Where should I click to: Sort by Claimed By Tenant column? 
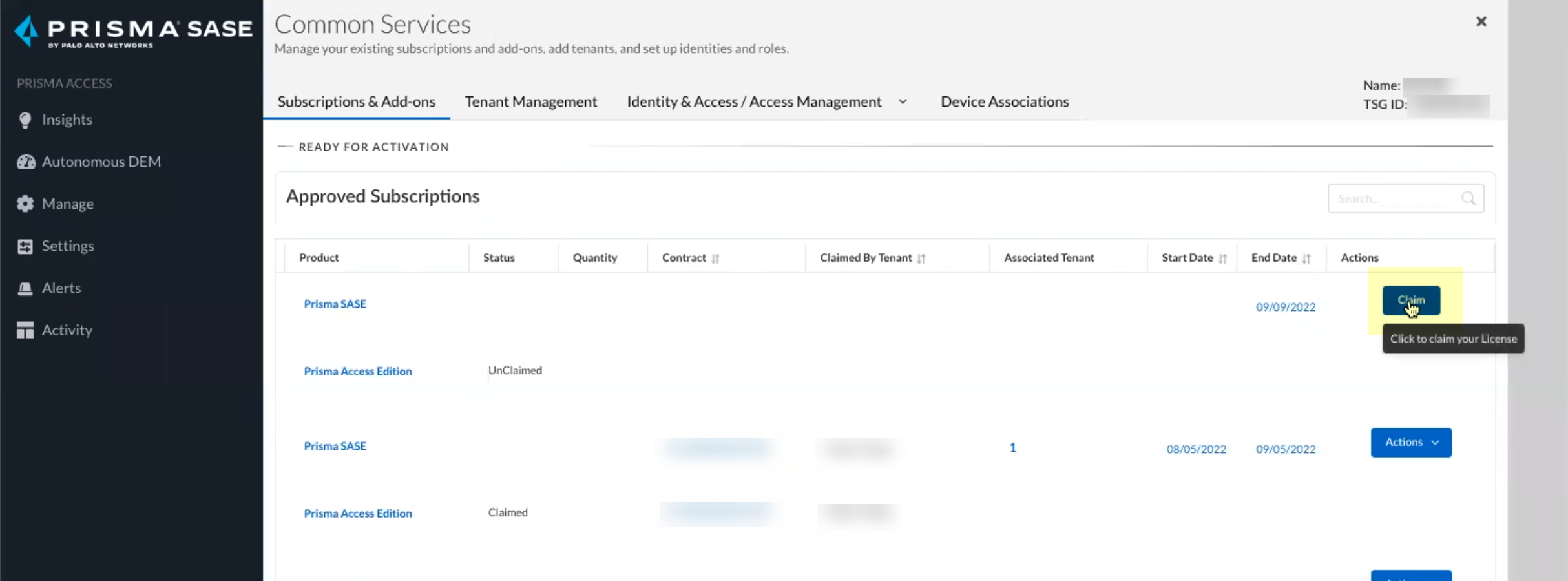click(921, 259)
